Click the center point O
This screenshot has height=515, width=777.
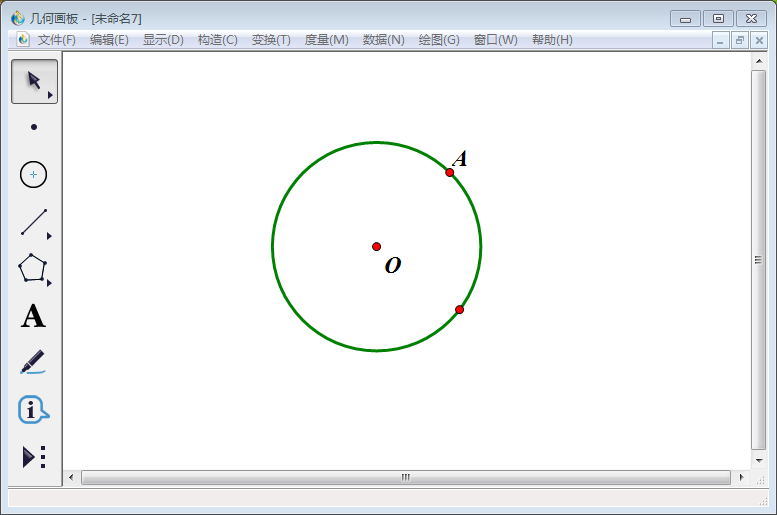[x=377, y=246]
